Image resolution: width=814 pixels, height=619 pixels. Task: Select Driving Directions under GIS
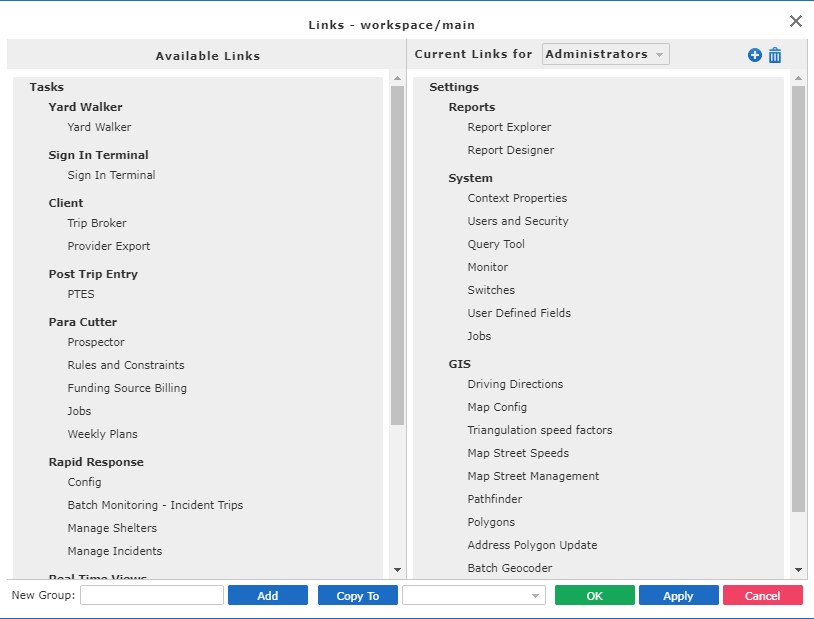(515, 384)
